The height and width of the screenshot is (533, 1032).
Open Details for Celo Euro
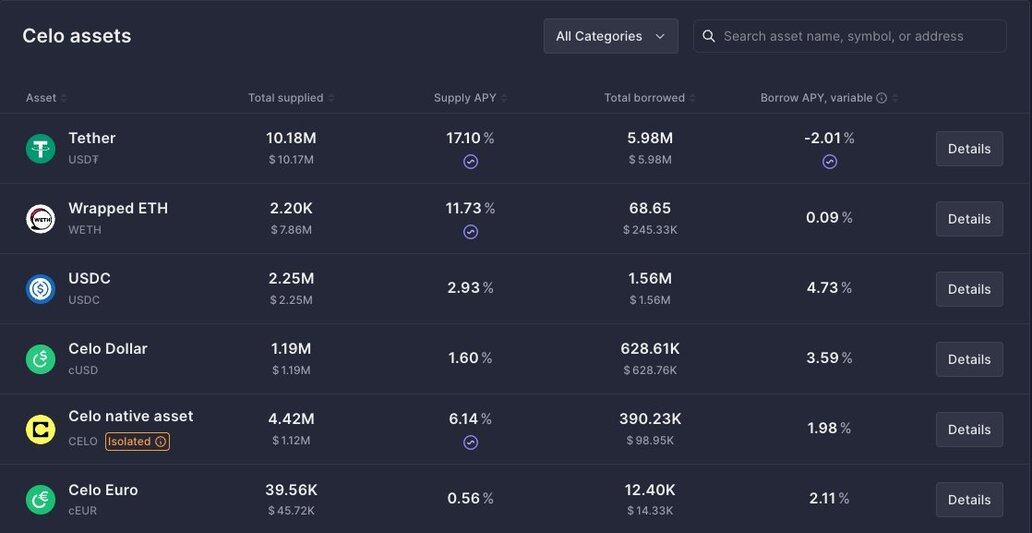coord(968,500)
